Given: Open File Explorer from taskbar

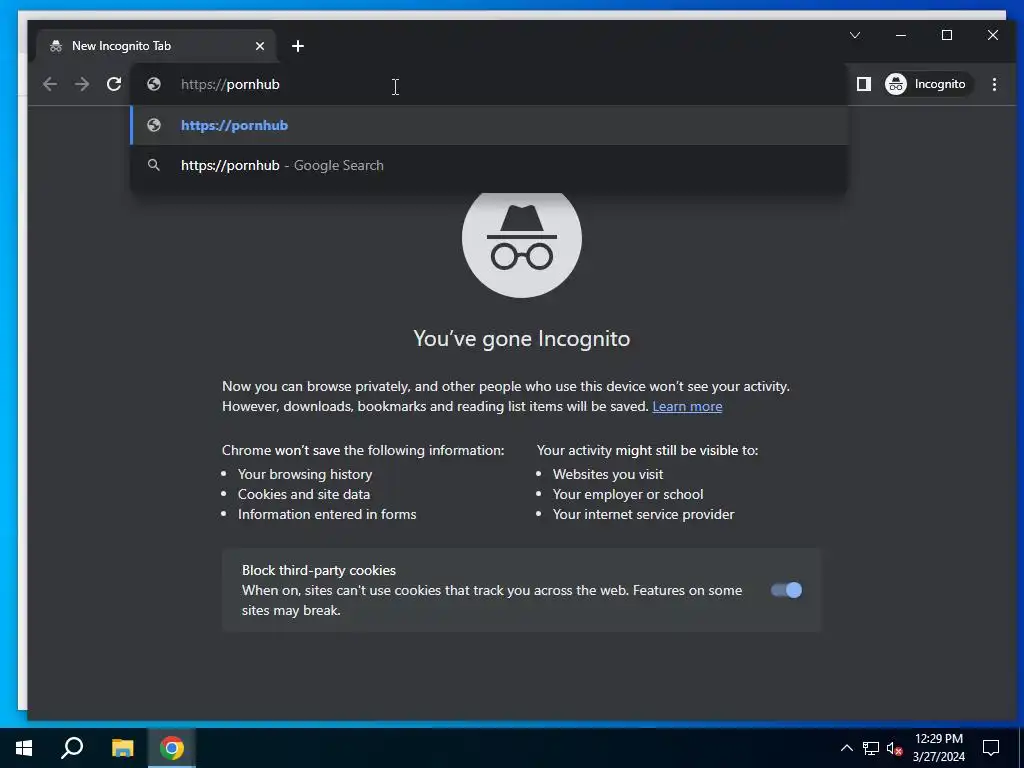Looking at the screenshot, I should pos(122,748).
